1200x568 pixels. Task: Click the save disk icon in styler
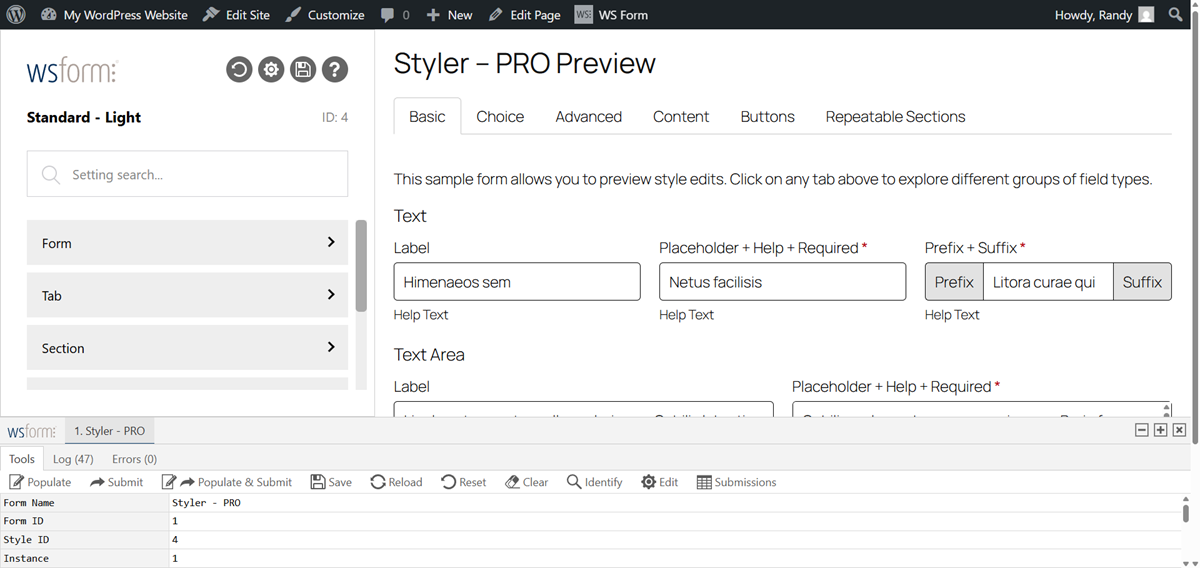(x=303, y=69)
